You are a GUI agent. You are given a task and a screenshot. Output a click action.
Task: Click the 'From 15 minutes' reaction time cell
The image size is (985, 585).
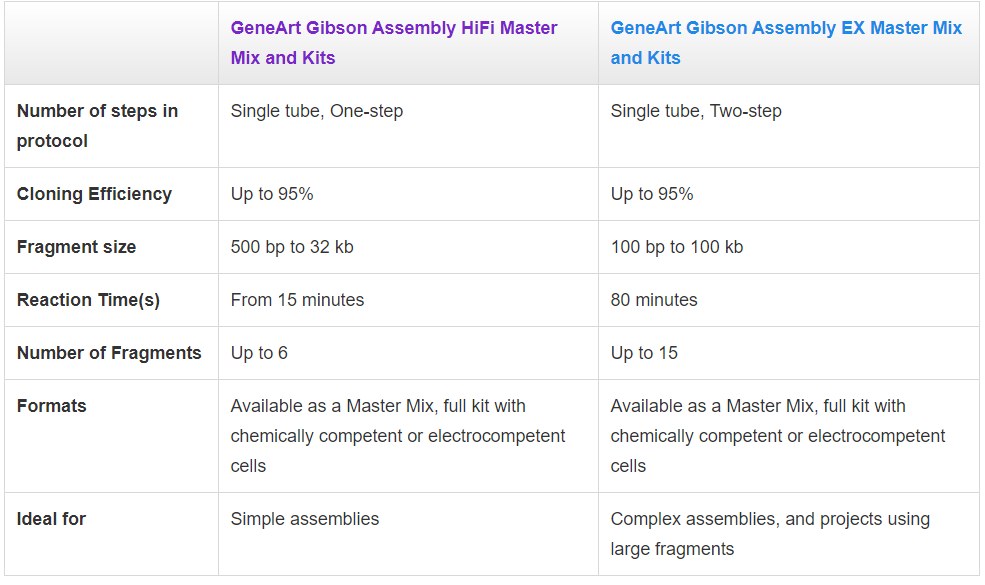(297, 300)
